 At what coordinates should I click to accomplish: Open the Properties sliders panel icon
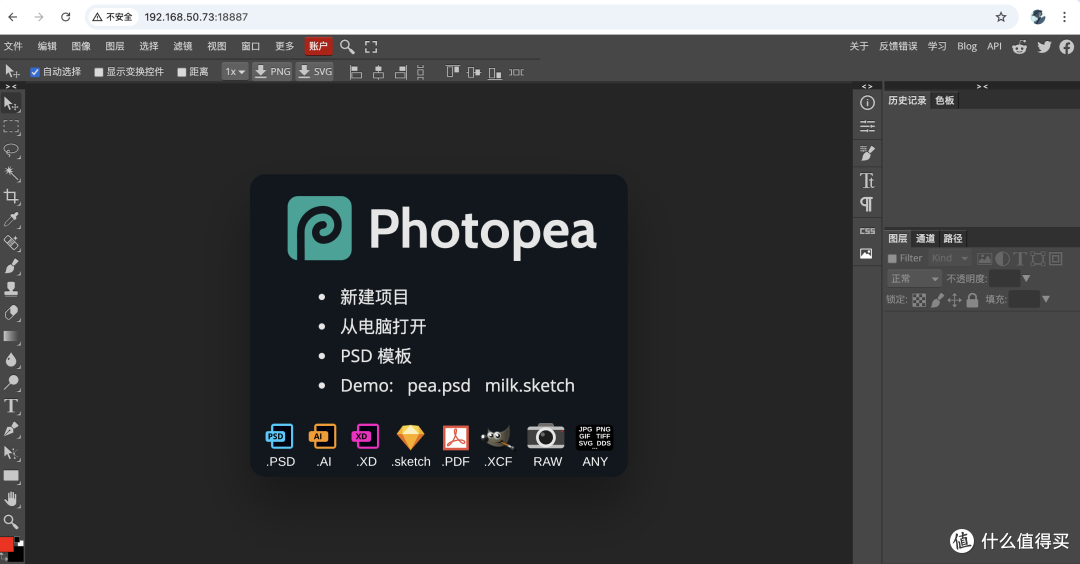coord(867,126)
